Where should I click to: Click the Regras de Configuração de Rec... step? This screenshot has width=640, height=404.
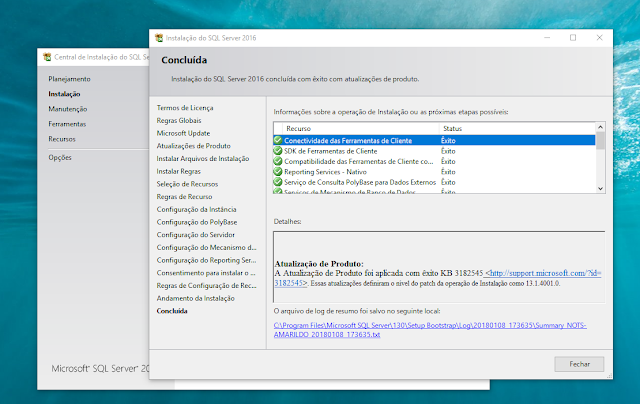tap(207, 285)
